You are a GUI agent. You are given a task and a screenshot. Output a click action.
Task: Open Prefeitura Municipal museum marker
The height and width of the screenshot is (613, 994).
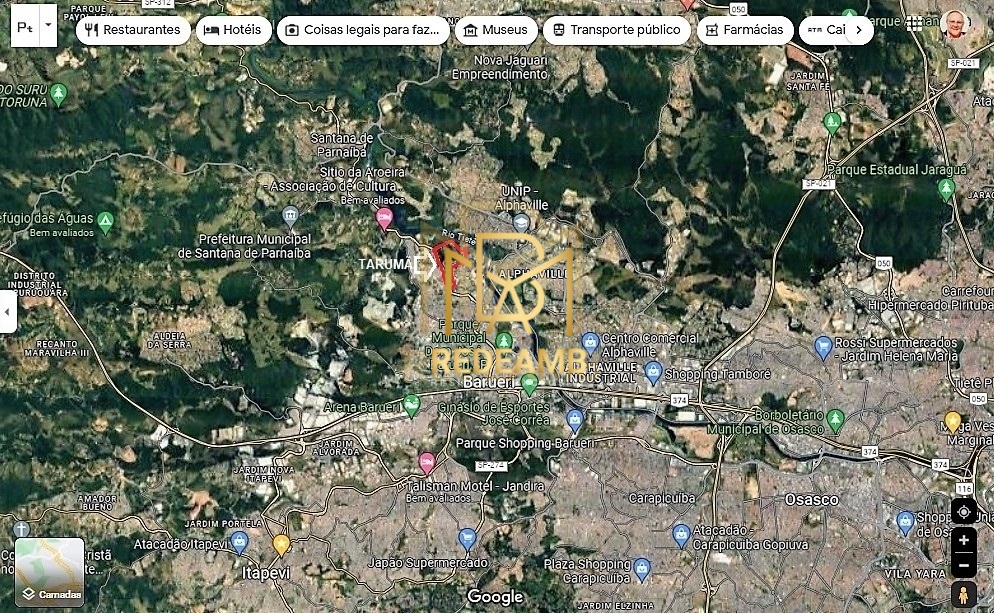pos(290,216)
